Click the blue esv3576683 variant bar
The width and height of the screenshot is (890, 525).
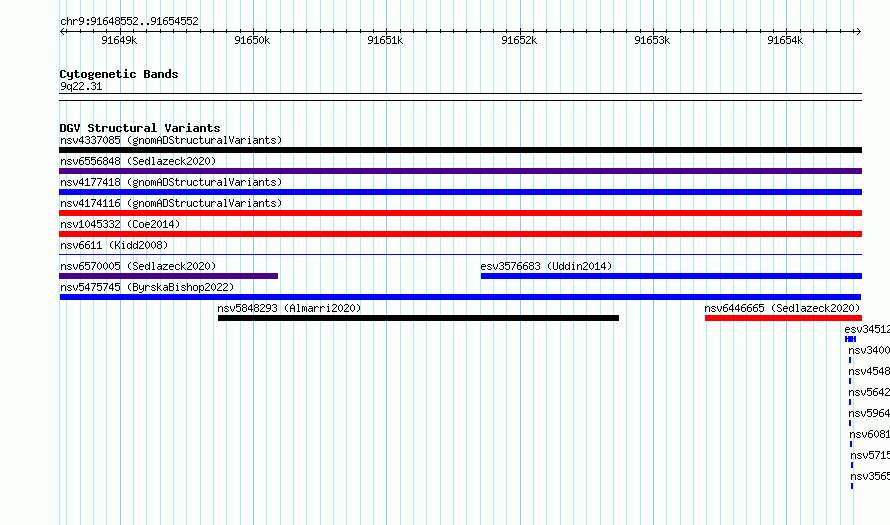671,276
